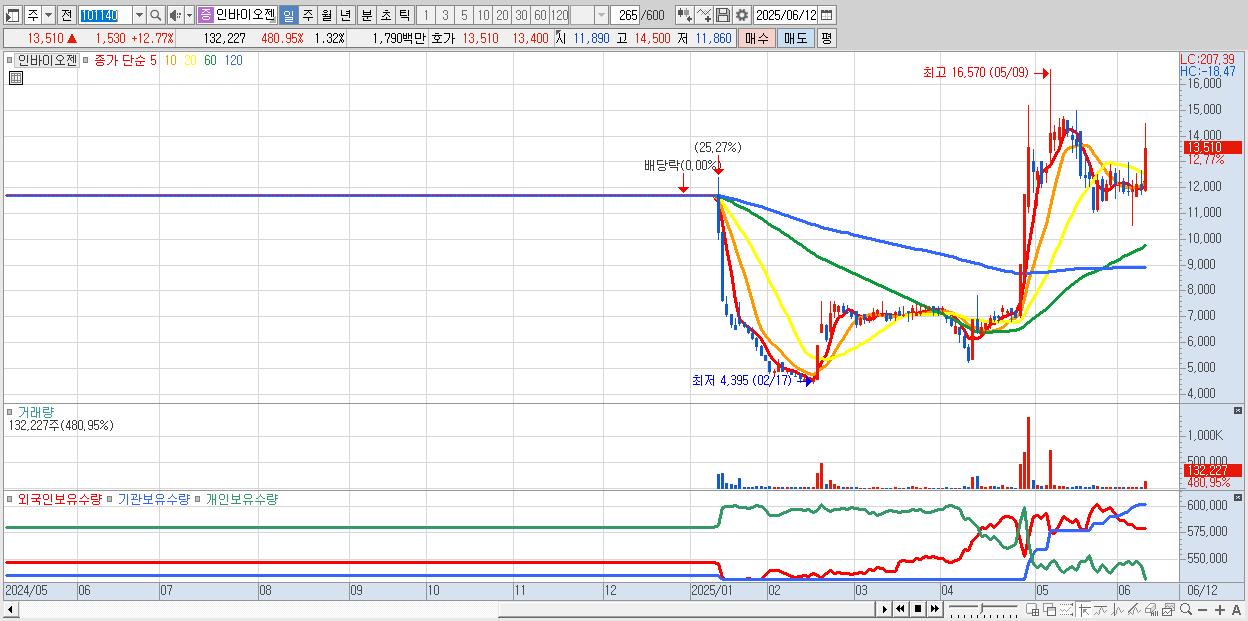Click the add-indicator candlestick icon

[684, 15]
